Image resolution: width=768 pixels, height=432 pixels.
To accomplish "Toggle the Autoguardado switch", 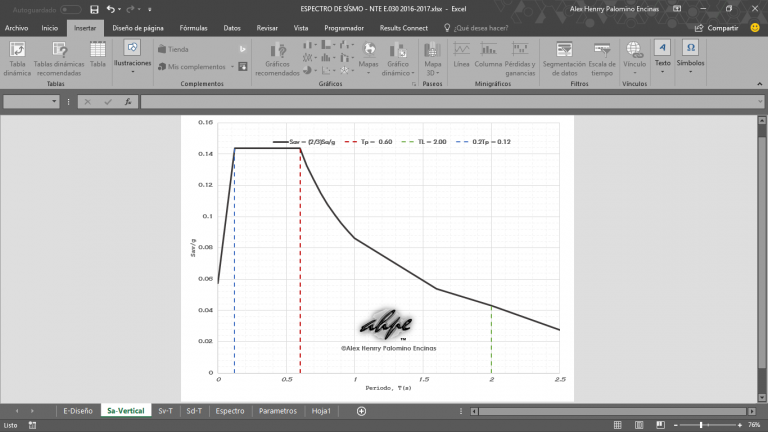I will tap(69, 9).
